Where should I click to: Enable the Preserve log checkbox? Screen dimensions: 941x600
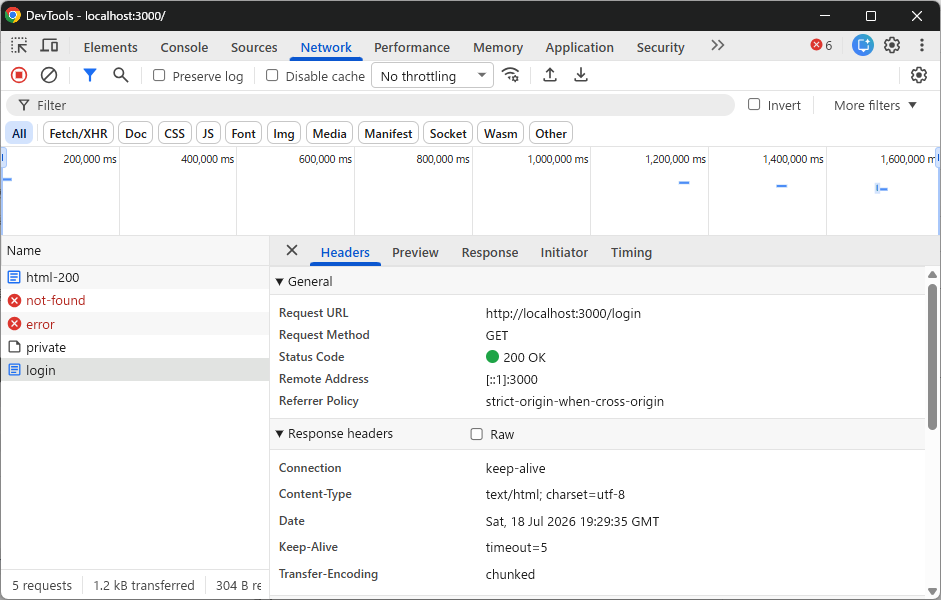(x=159, y=76)
